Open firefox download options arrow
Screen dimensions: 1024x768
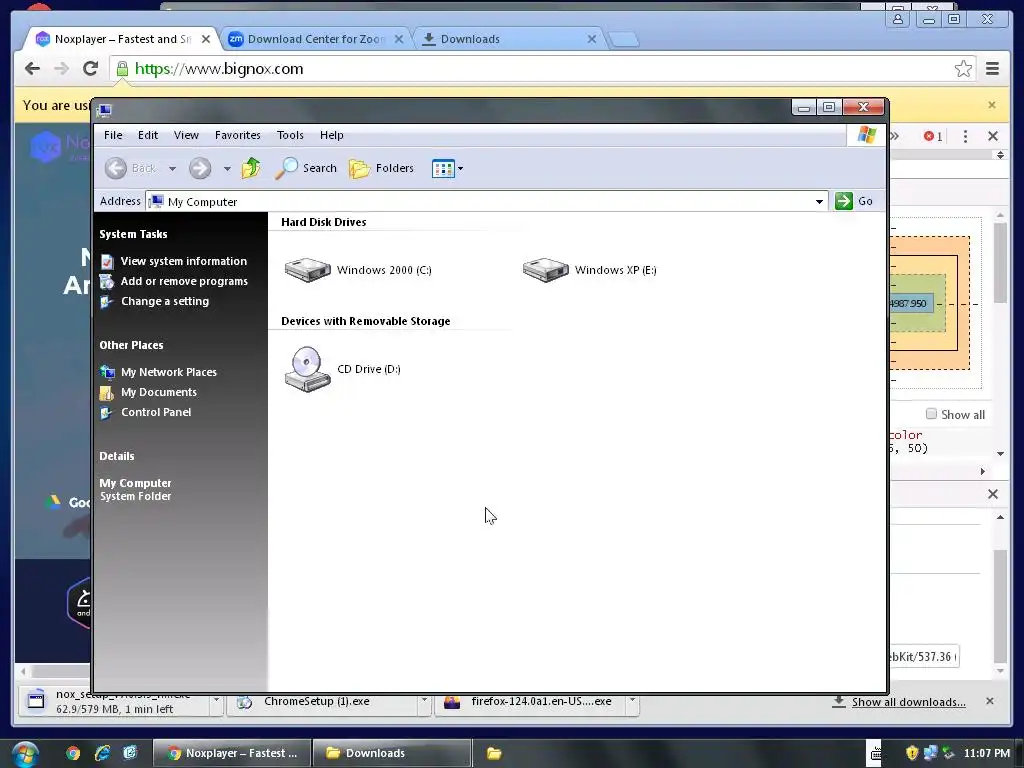pyautogui.click(x=632, y=701)
